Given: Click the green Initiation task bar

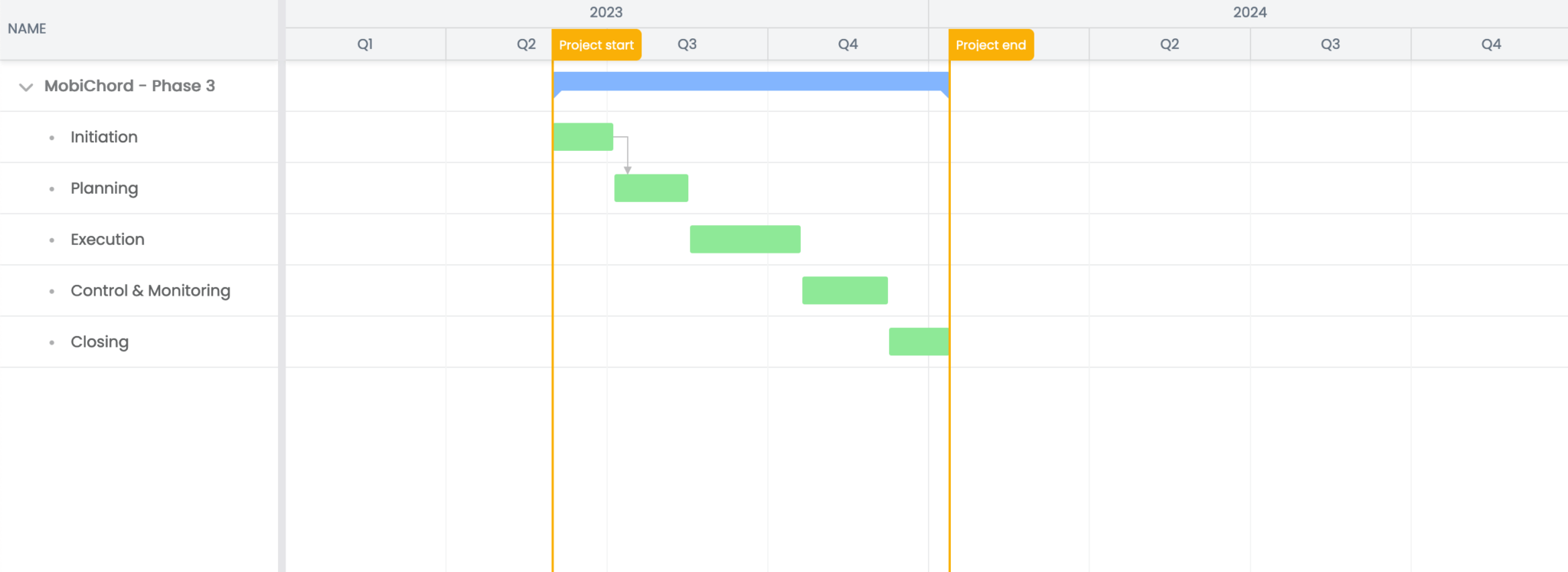Looking at the screenshot, I should click(x=583, y=137).
